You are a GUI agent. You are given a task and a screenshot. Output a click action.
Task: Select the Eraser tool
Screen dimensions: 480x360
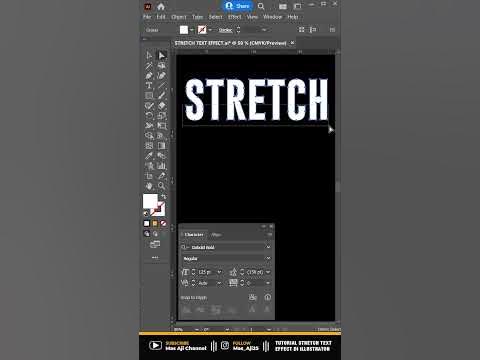(162, 106)
